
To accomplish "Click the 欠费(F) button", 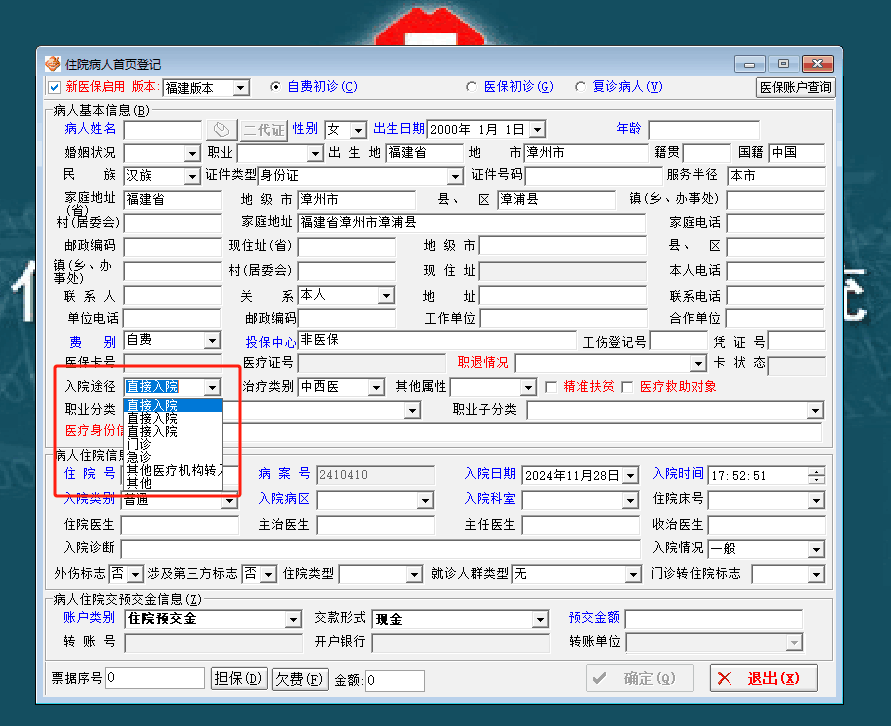I will click(x=299, y=679).
